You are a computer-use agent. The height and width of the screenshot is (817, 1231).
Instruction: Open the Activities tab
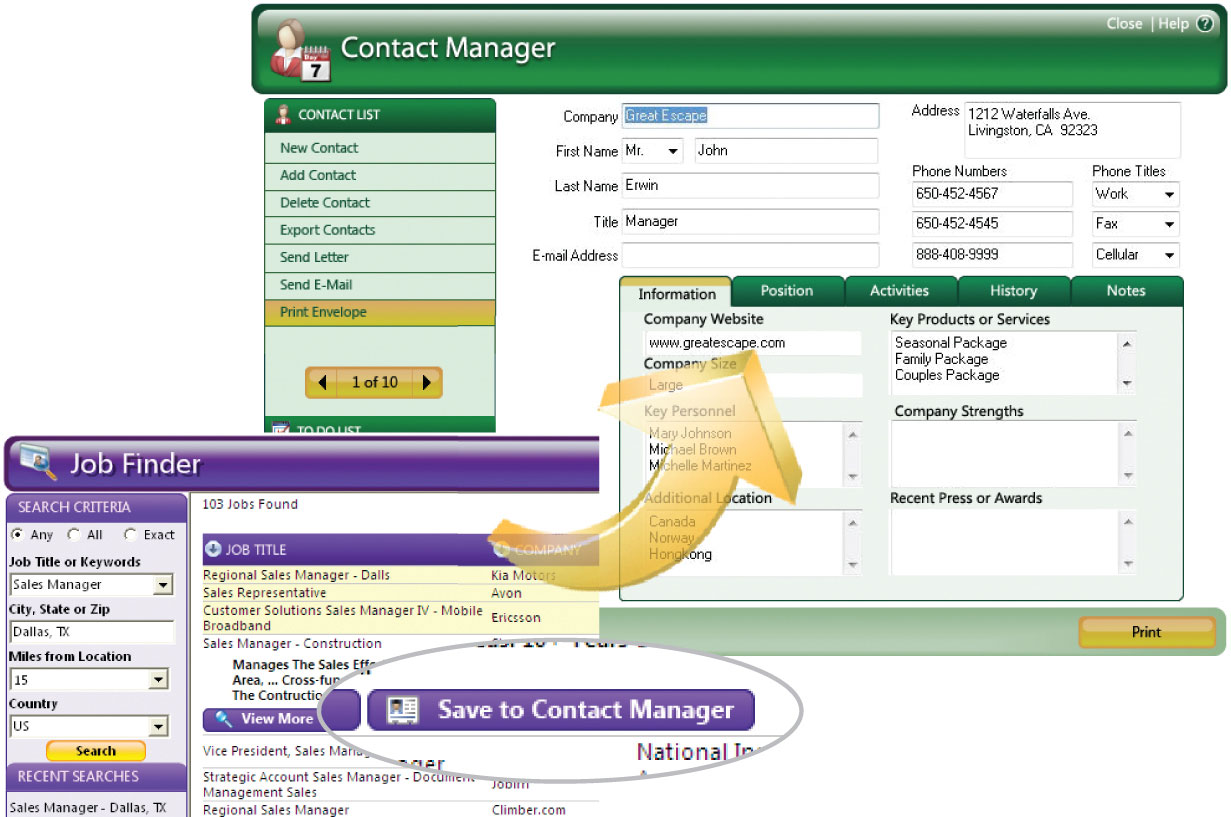[x=900, y=290]
